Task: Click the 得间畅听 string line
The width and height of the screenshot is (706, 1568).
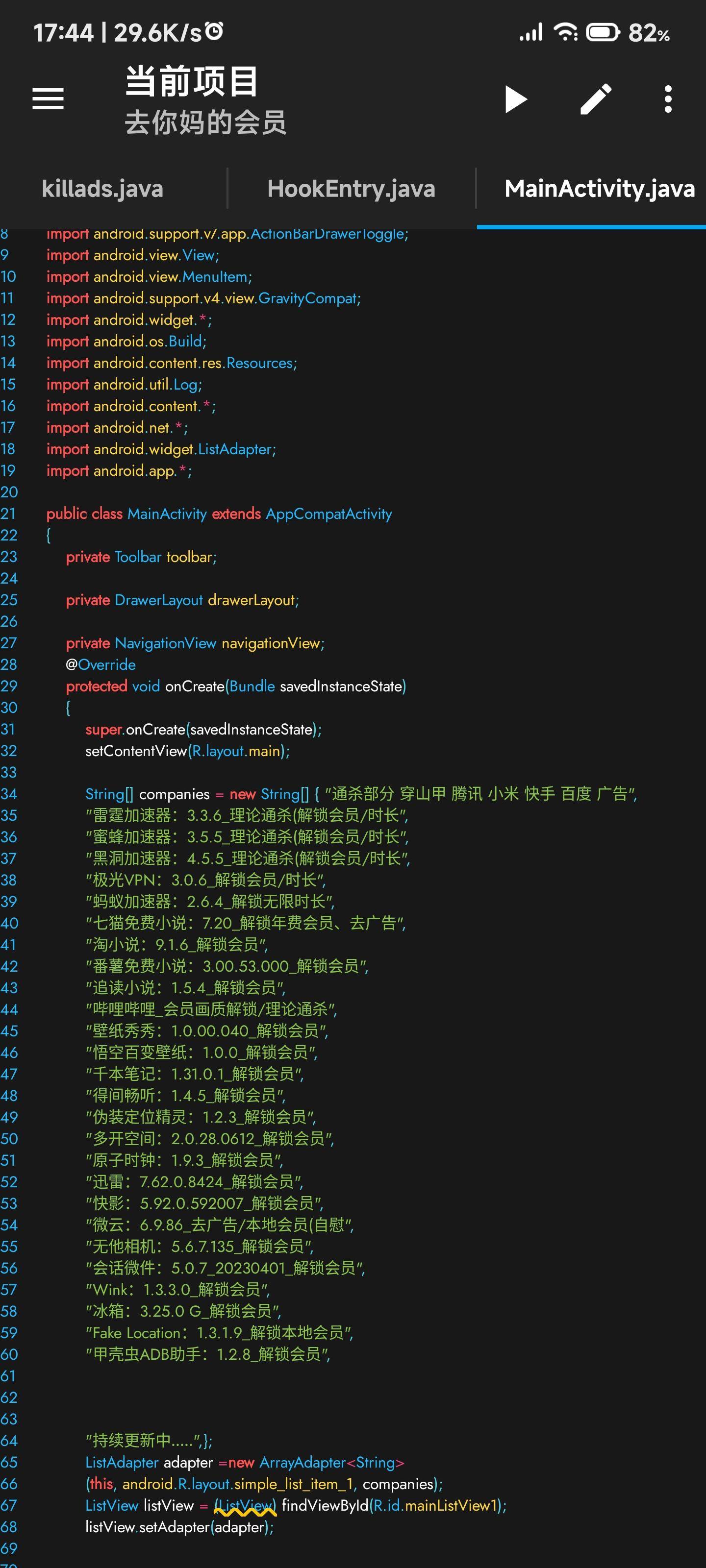Action: coord(186,1096)
